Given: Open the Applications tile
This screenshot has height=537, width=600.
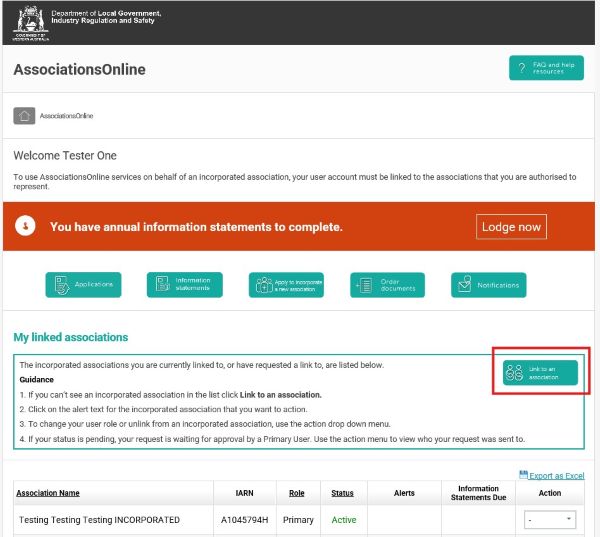Looking at the screenshot, I should 83,285.
